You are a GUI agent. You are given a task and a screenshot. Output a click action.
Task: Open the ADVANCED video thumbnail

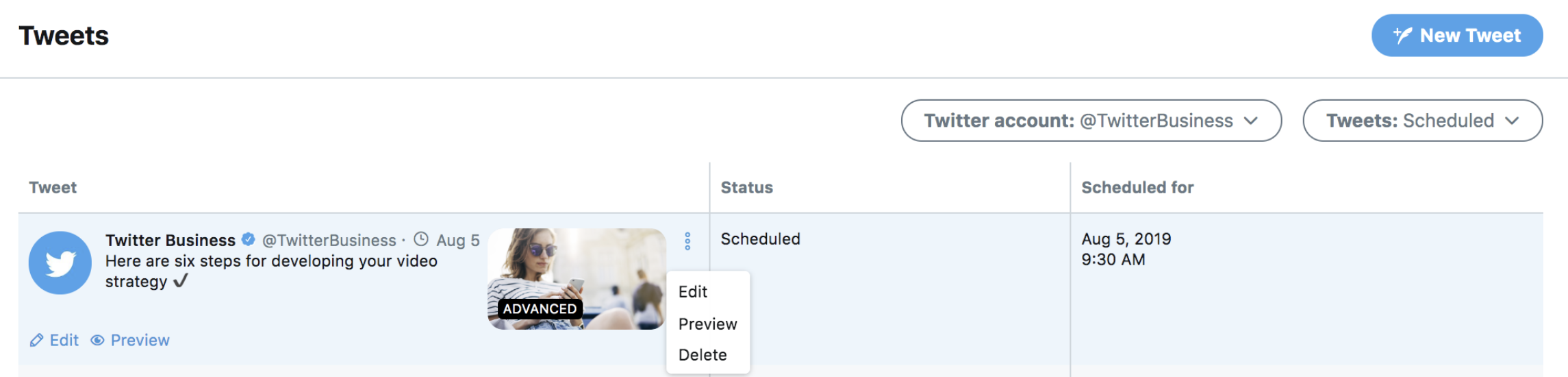point(577,279)
